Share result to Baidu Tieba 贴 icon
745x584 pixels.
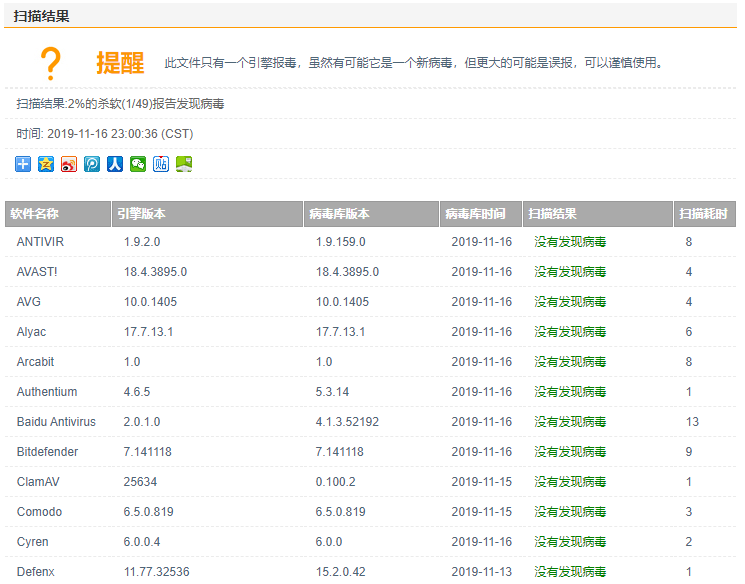(161, 164)
